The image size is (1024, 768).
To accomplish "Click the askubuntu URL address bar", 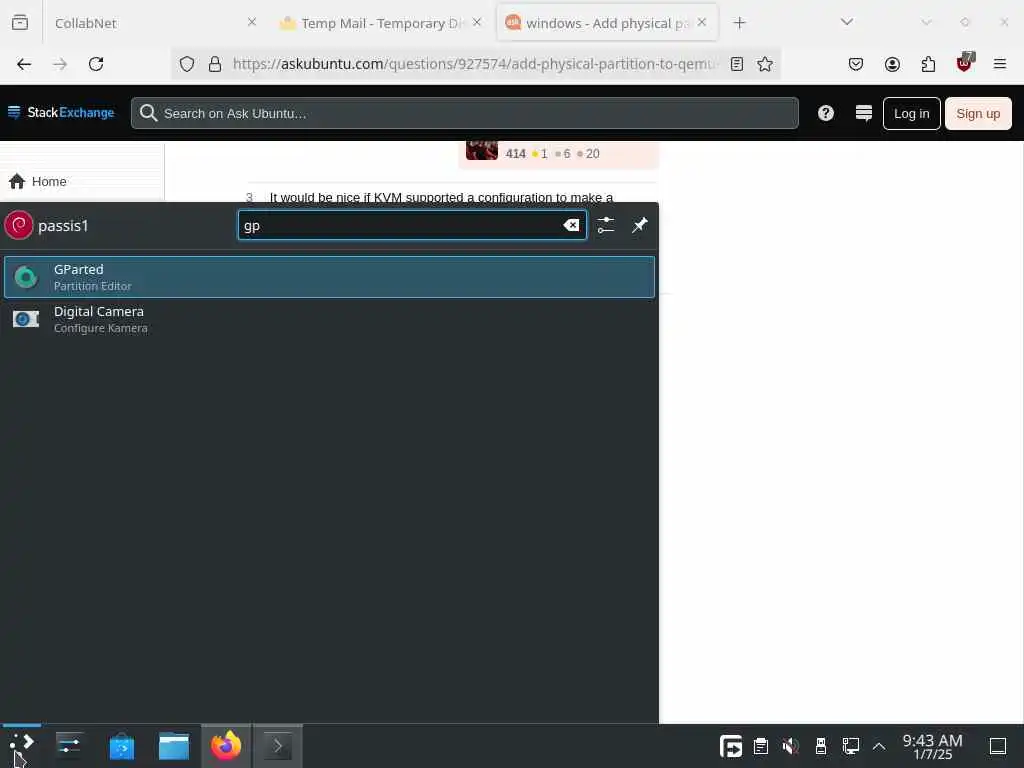I will (x=473, y=64).
